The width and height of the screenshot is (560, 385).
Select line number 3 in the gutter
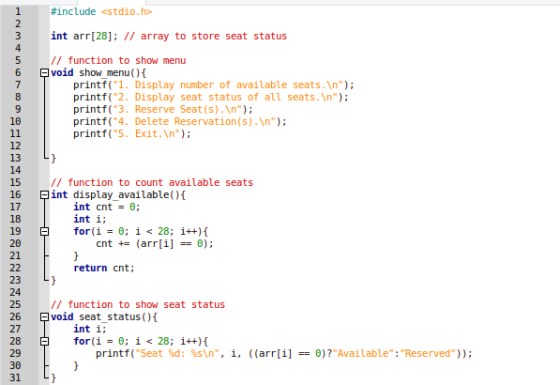pyautogui.click(x=18, y=36)
